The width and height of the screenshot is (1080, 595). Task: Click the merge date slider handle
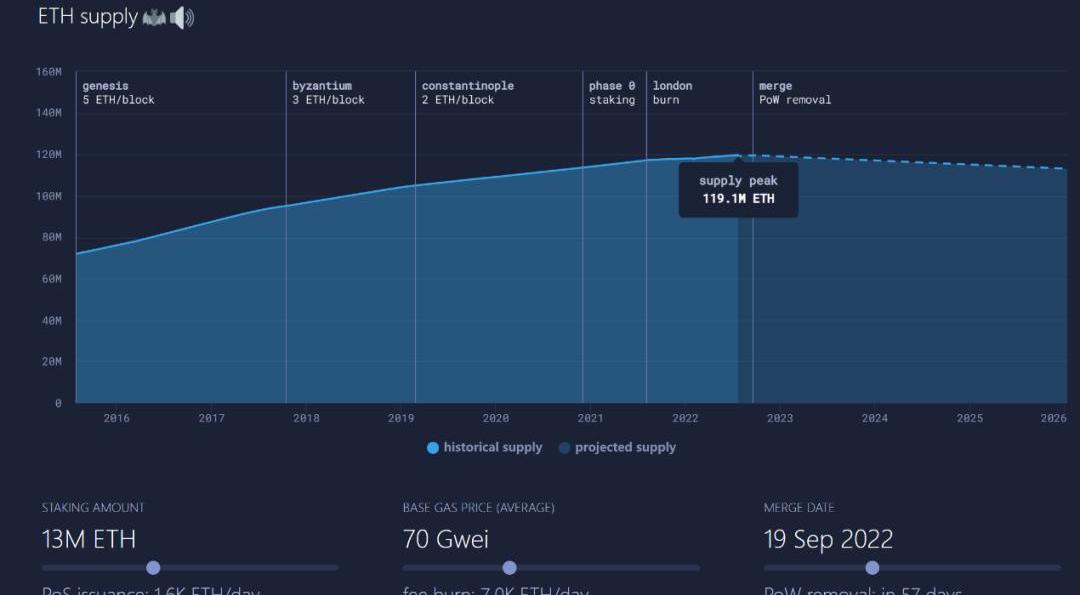click(x=872, y=568)
